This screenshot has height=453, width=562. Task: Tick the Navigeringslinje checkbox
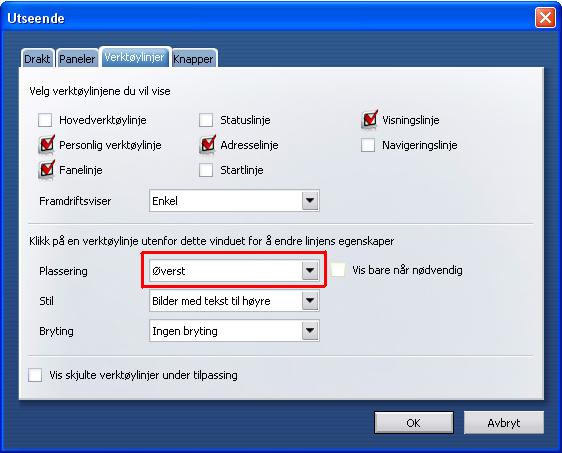(368, 145)
